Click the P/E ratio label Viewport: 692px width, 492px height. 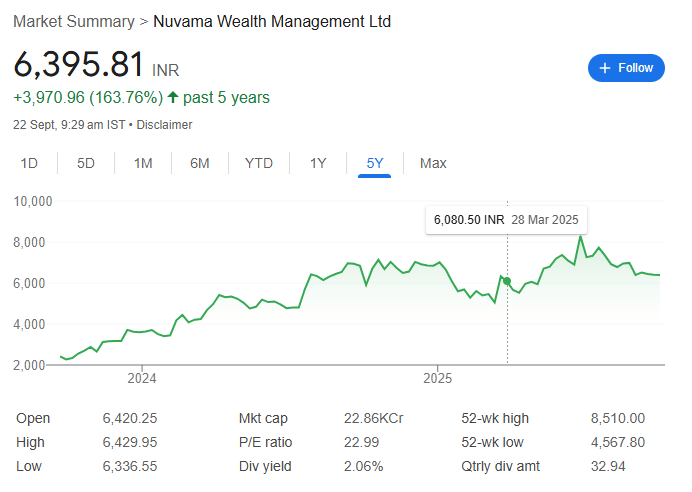coord(265,442)
